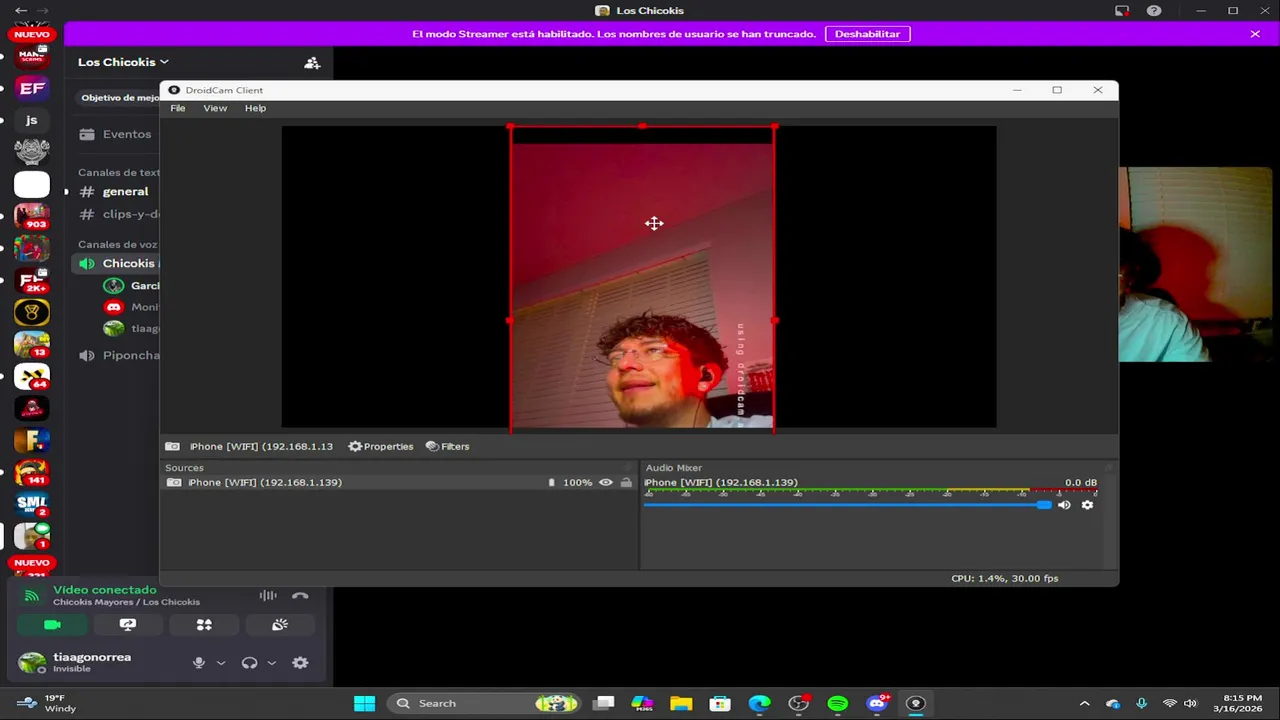The image size is (1280, 720).
Task: Open Audio Mixer settings gear
Action: point(1087,505)
